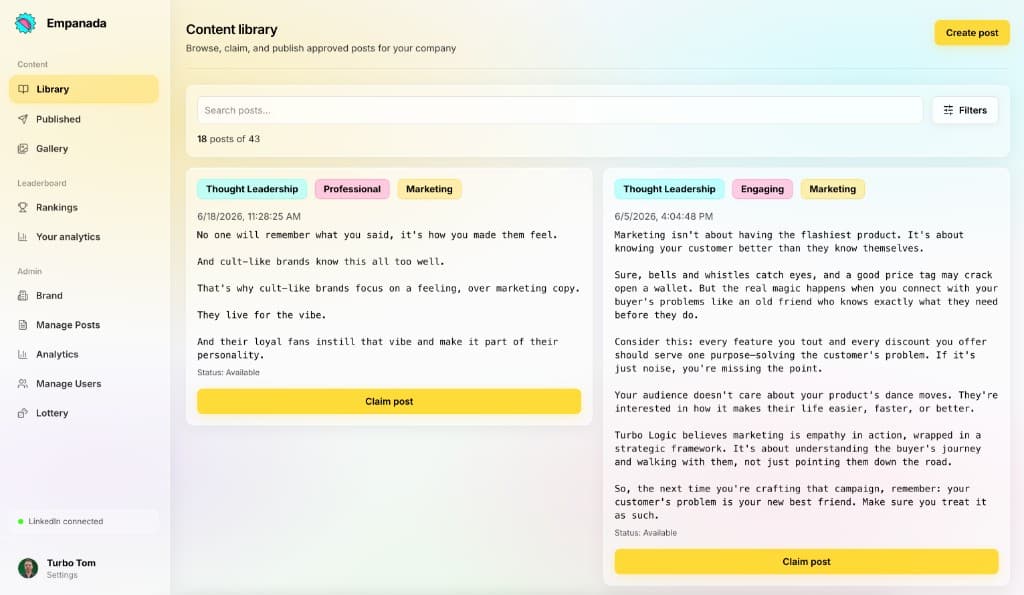Click Thought Leadership tag on 6/5/2026 post

(669, 189)
